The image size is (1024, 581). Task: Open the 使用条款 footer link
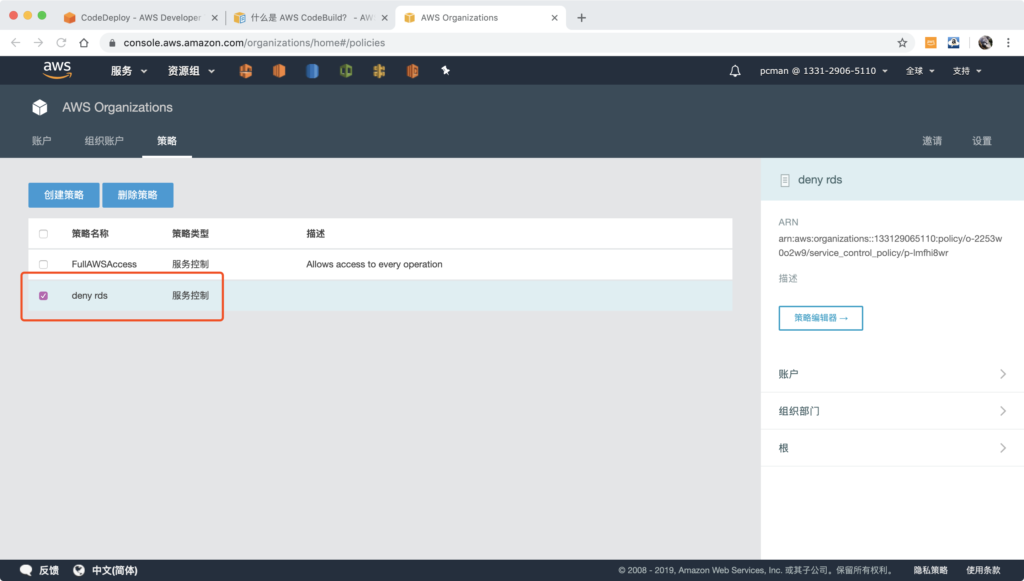(984, 570)
